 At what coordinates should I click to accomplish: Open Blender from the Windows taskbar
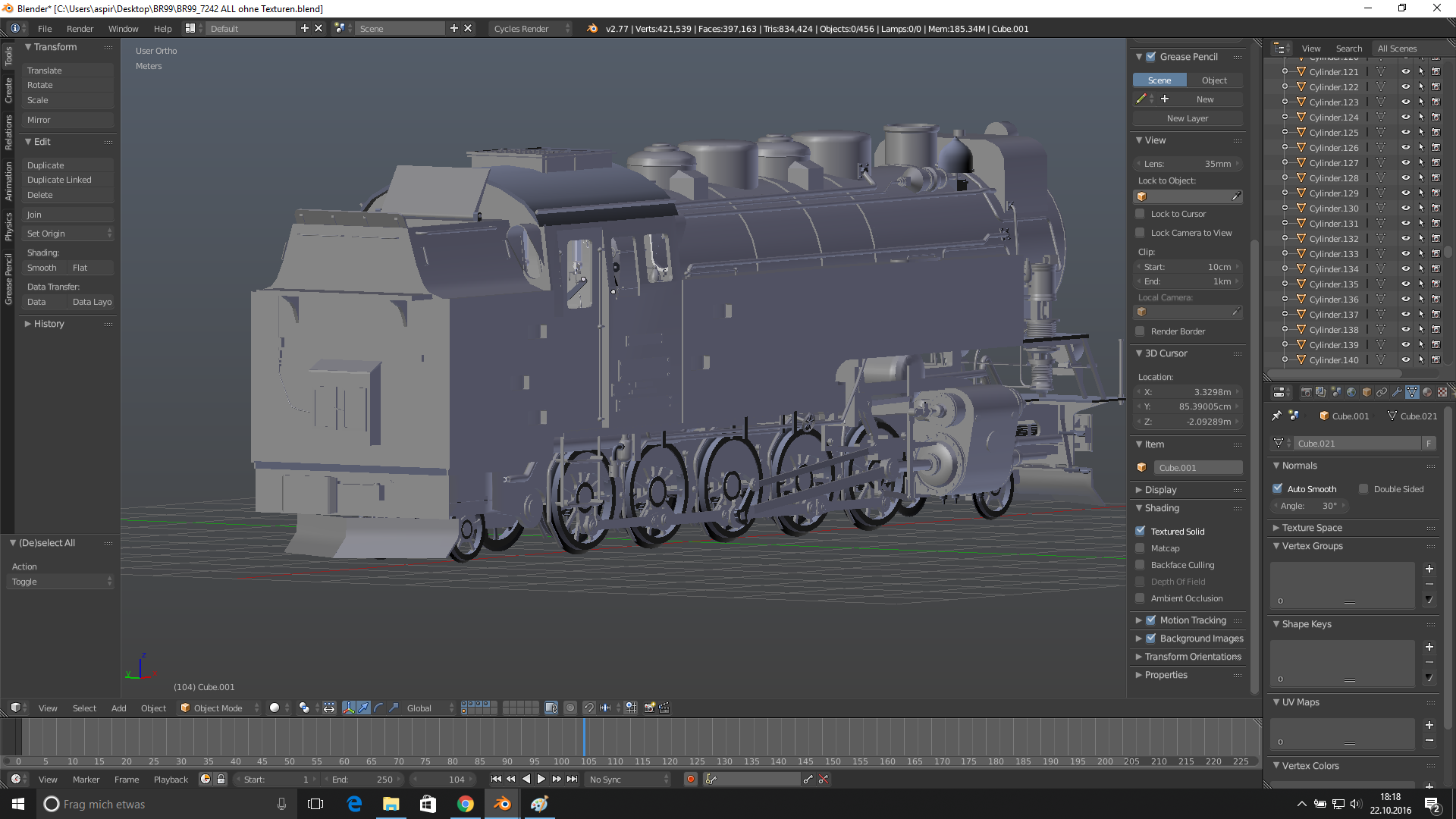pyautogui.click(x=502, y=804)
